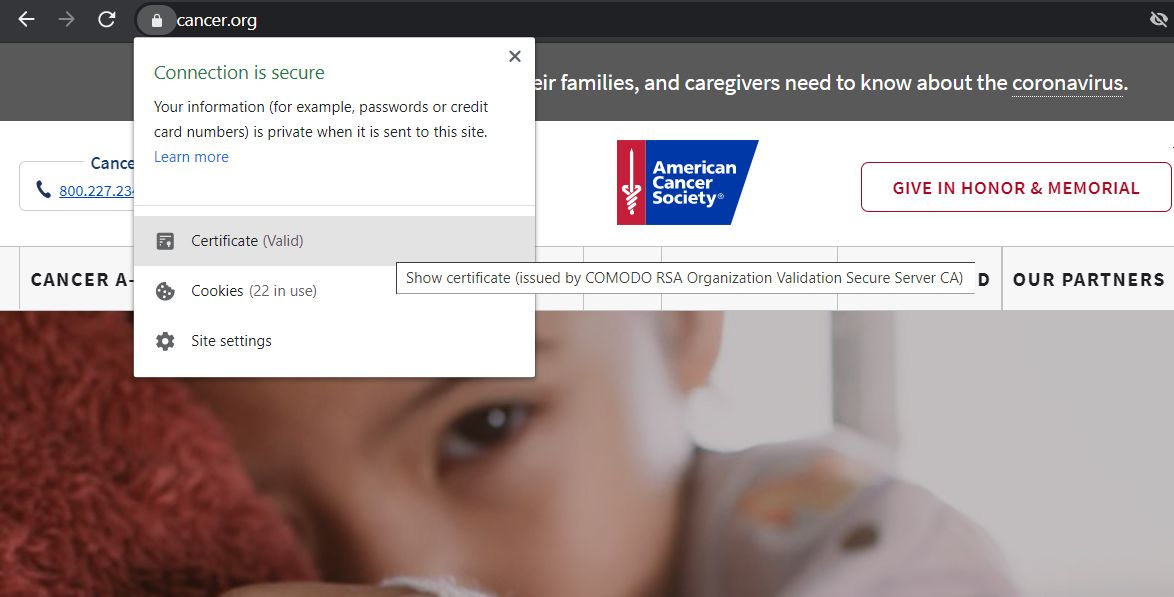
Task: Click the coronavirus link in banner
Action: pyautogui.click(x=1067, y=83)
